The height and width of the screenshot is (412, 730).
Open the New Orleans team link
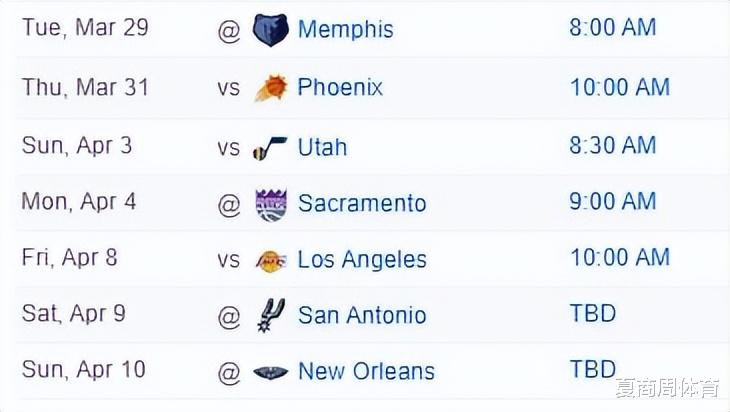click(366, 371)
